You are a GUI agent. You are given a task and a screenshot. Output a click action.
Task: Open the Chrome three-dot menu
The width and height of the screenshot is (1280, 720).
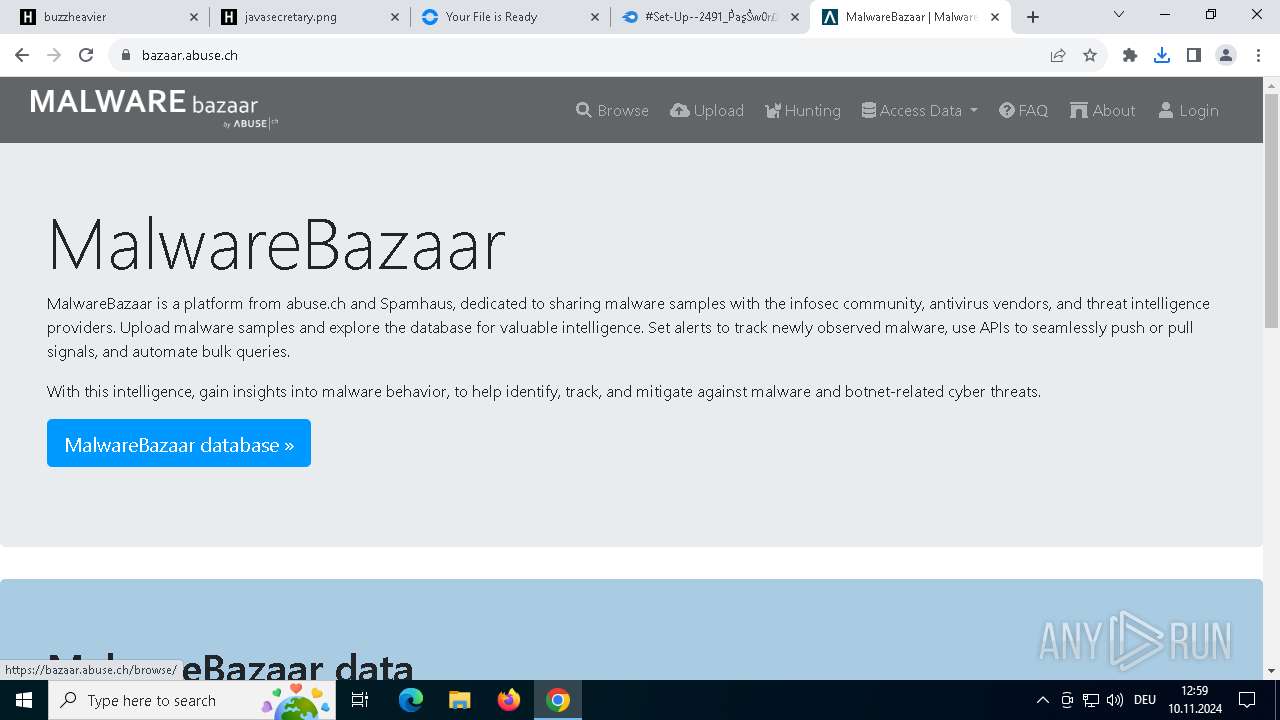(x=1257, y=55)
